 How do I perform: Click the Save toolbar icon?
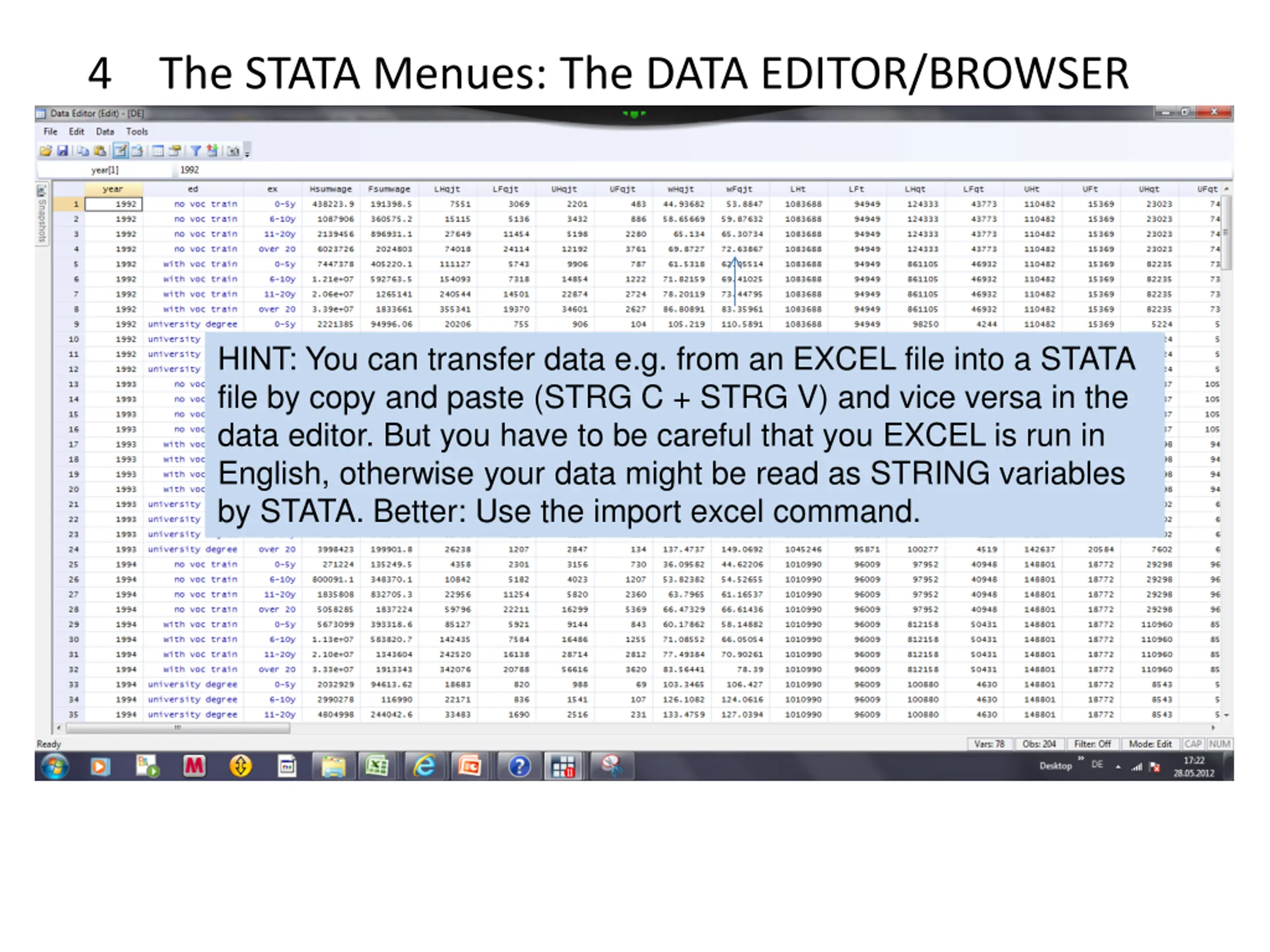click(x=63, y=151)
